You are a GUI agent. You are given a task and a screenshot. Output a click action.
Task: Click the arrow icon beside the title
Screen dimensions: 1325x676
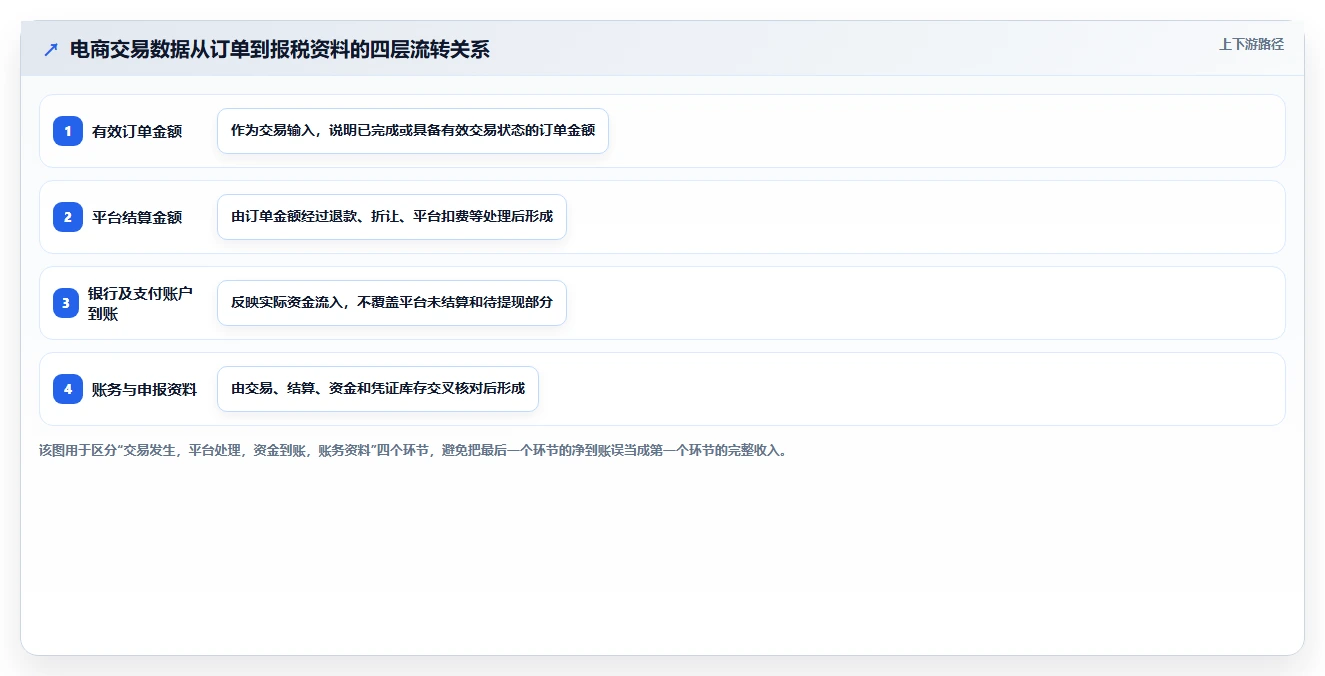[51, 50]
